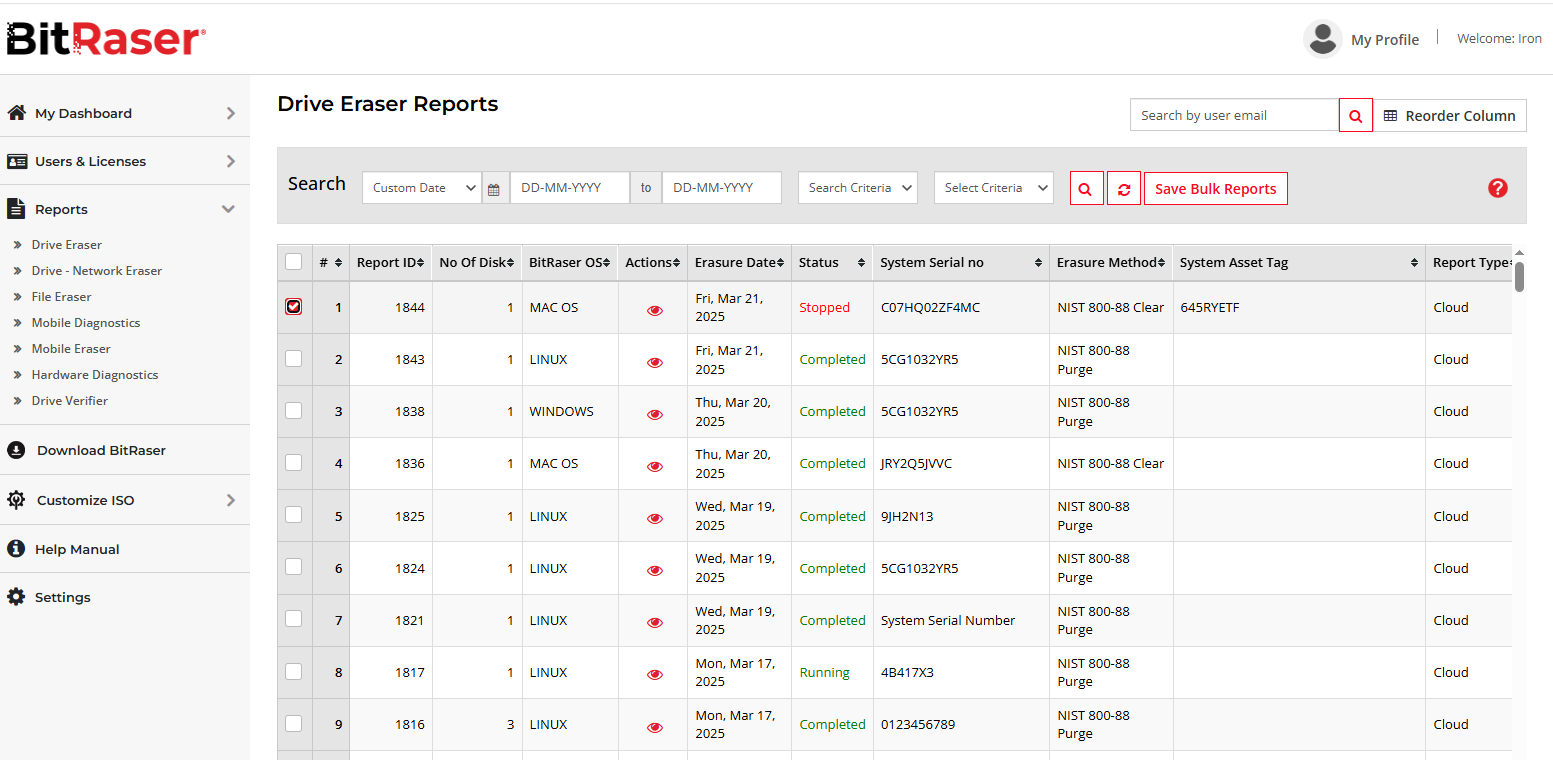This screenshot has height=760, width=1553.
Task: Focus the Search by user email field
Action: pyautogui.click(x=1234, y=116)
